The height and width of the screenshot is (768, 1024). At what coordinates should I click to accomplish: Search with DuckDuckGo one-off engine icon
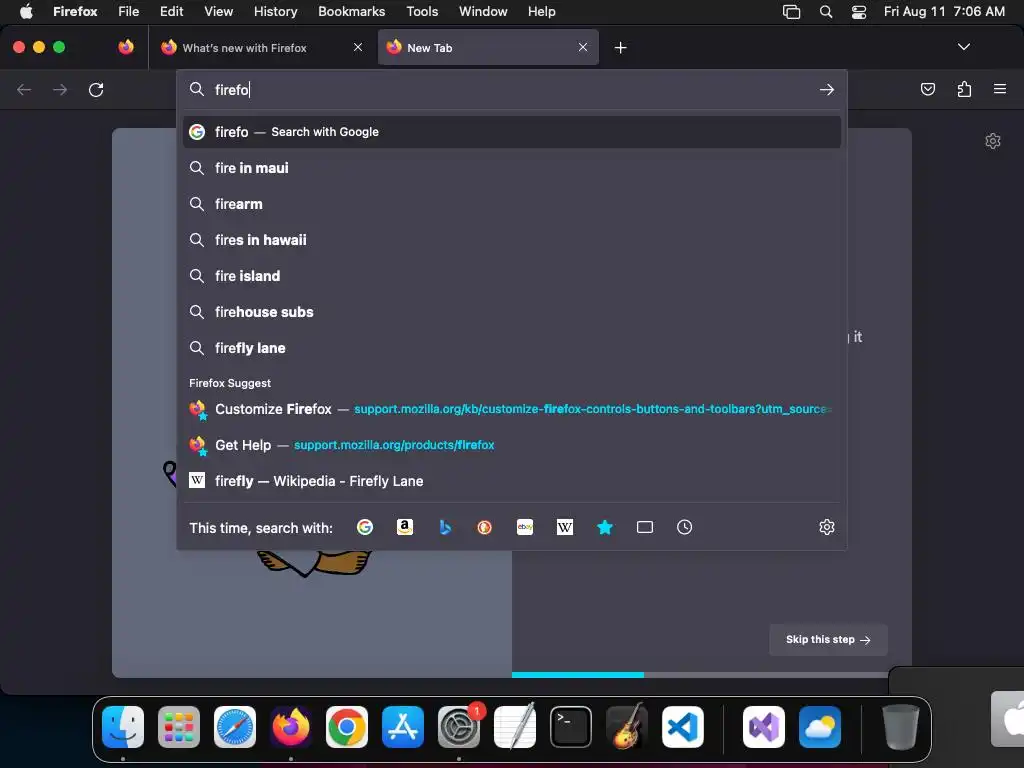click(485, 527)
